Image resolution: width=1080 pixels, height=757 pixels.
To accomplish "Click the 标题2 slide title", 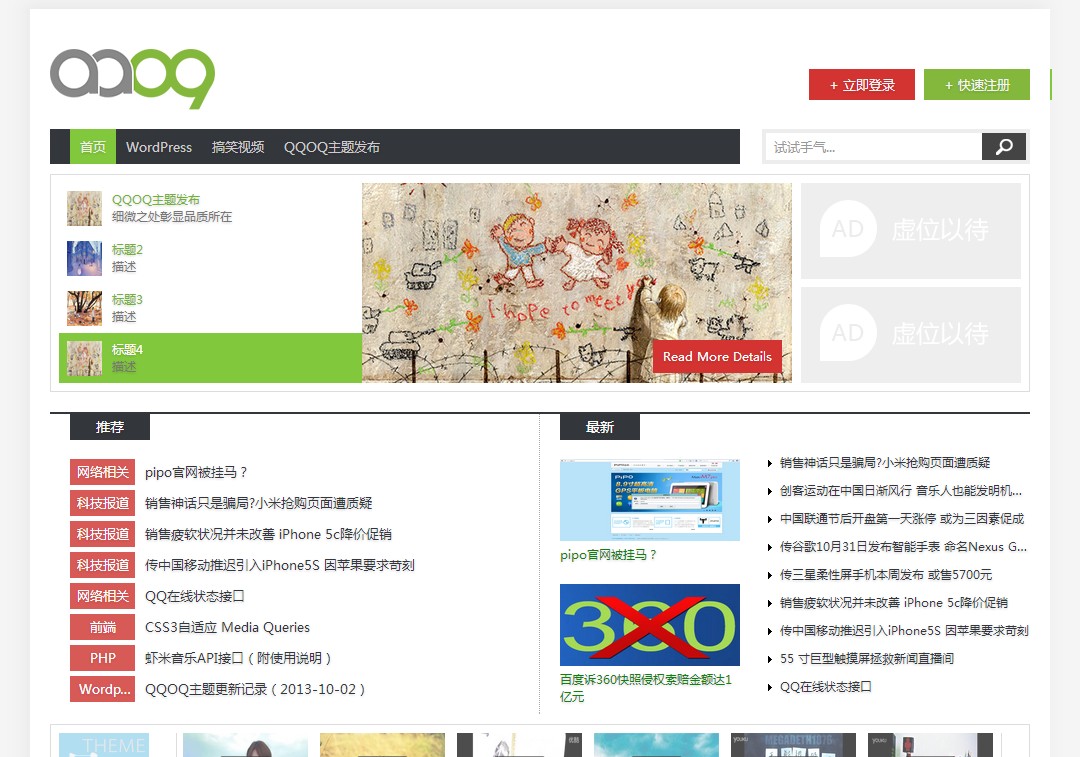I will 127,249.
